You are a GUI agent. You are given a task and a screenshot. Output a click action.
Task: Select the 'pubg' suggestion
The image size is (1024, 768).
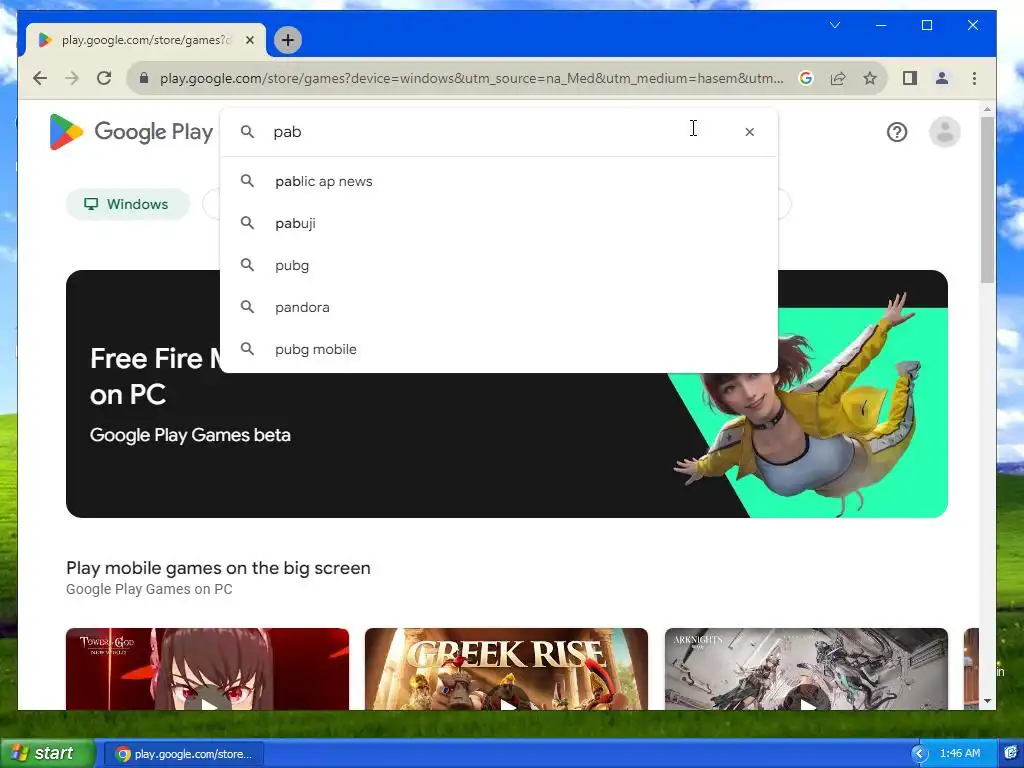point(500,265)
